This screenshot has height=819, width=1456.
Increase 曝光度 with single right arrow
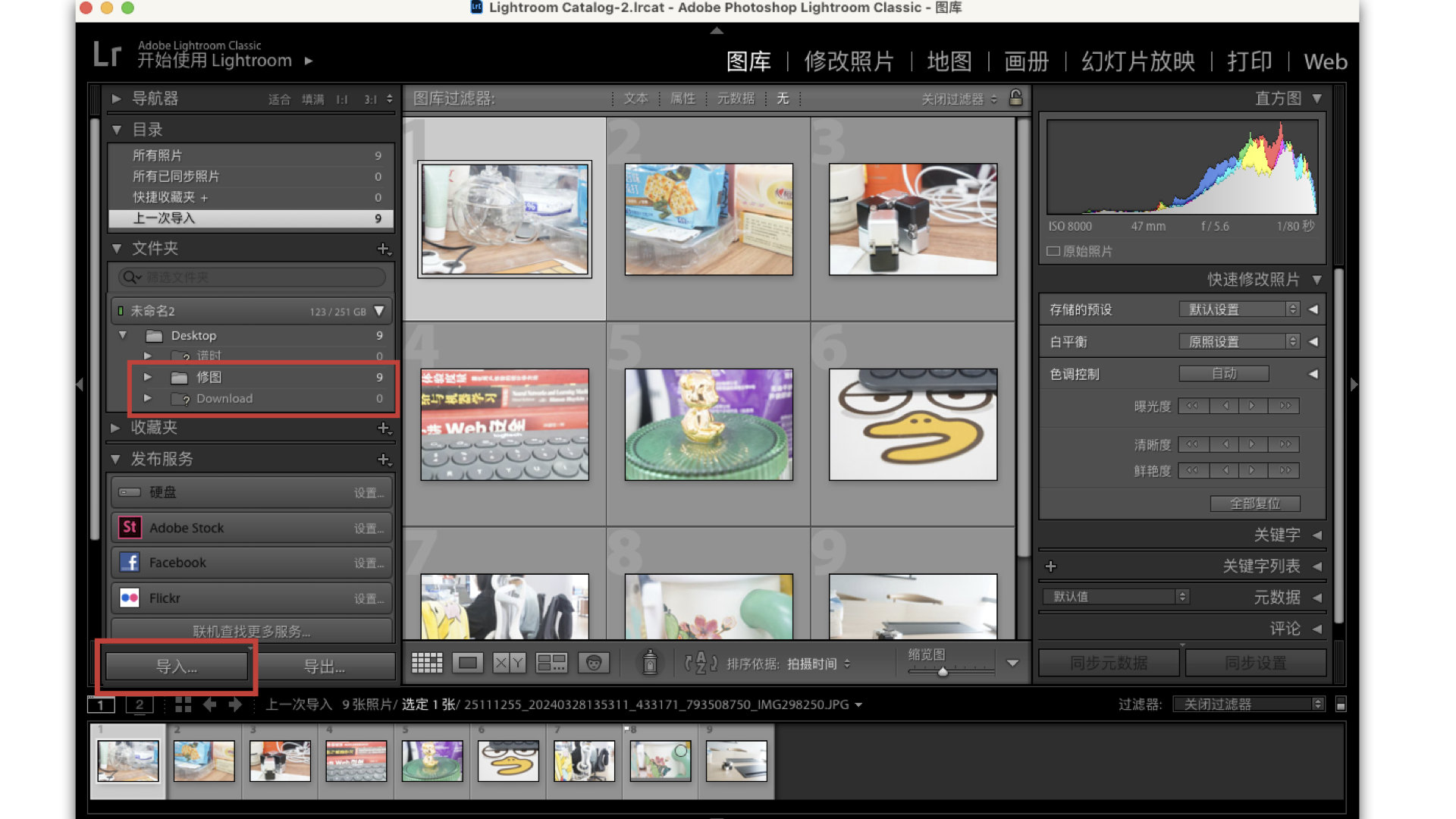[x=1252, y=406]
